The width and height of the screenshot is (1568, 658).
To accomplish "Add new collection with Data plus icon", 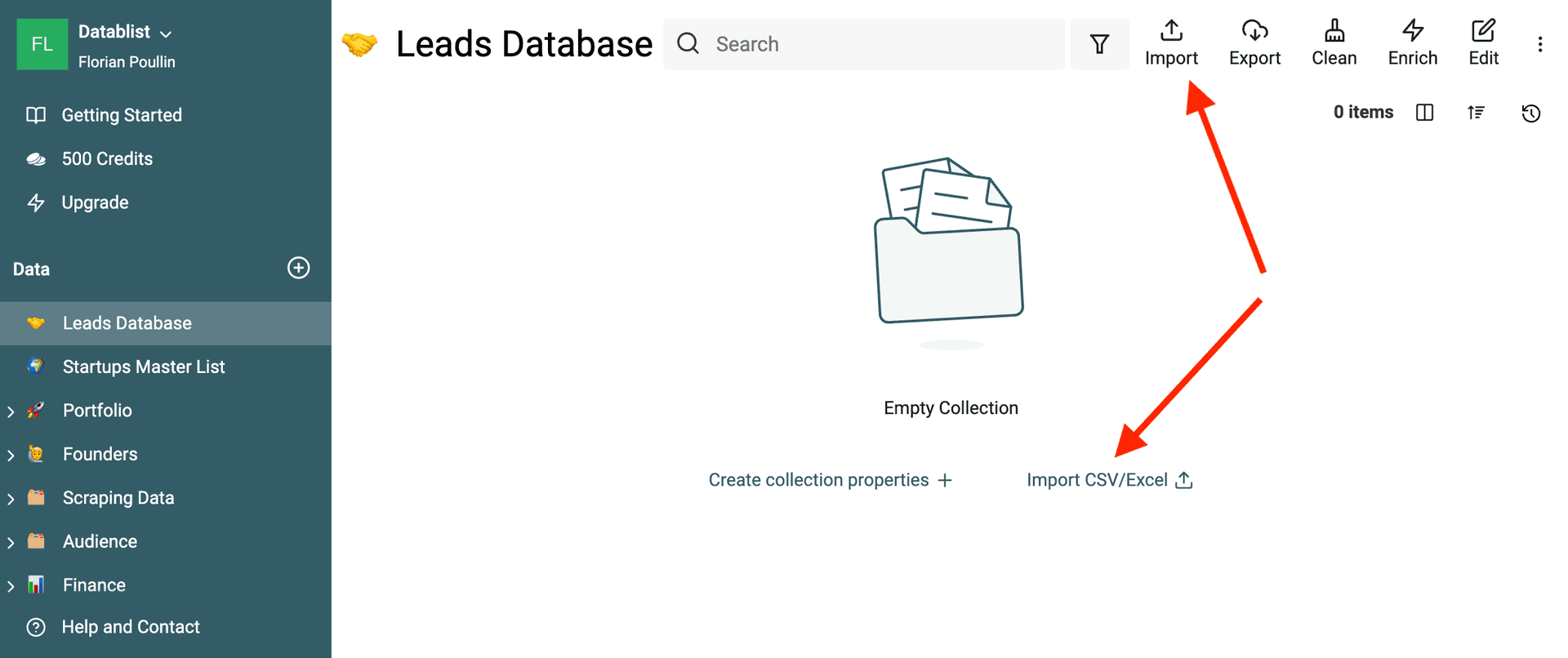I will point(298,268).
